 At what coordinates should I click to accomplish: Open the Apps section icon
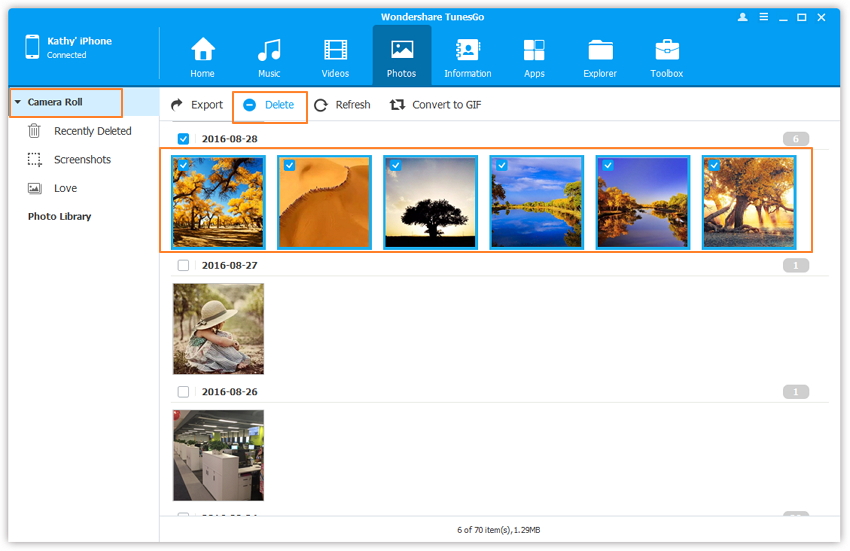[x=534, y=50]
